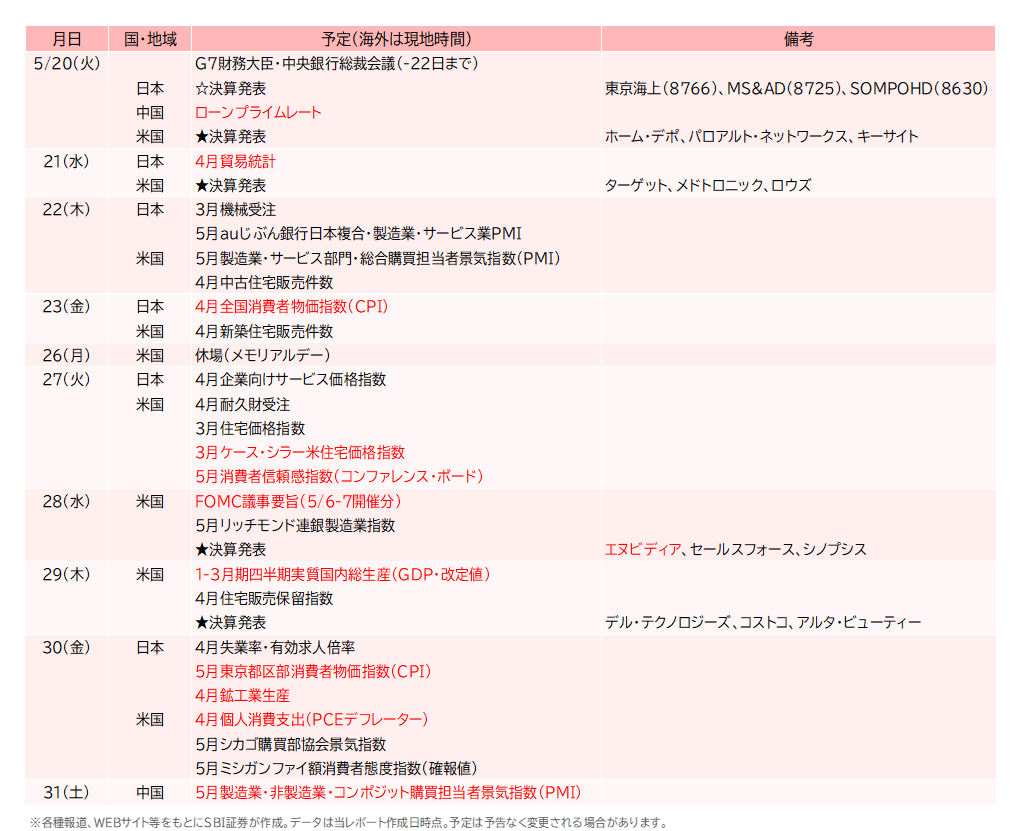Click '米国' region beside FOMC議事要旨

pos(150,502)
